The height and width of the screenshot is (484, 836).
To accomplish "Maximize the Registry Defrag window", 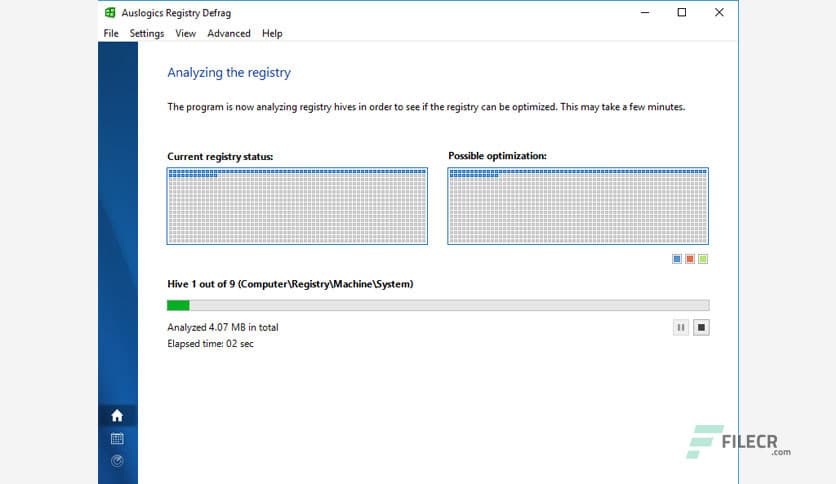I will pyautogui.click(x=681, y=12).
